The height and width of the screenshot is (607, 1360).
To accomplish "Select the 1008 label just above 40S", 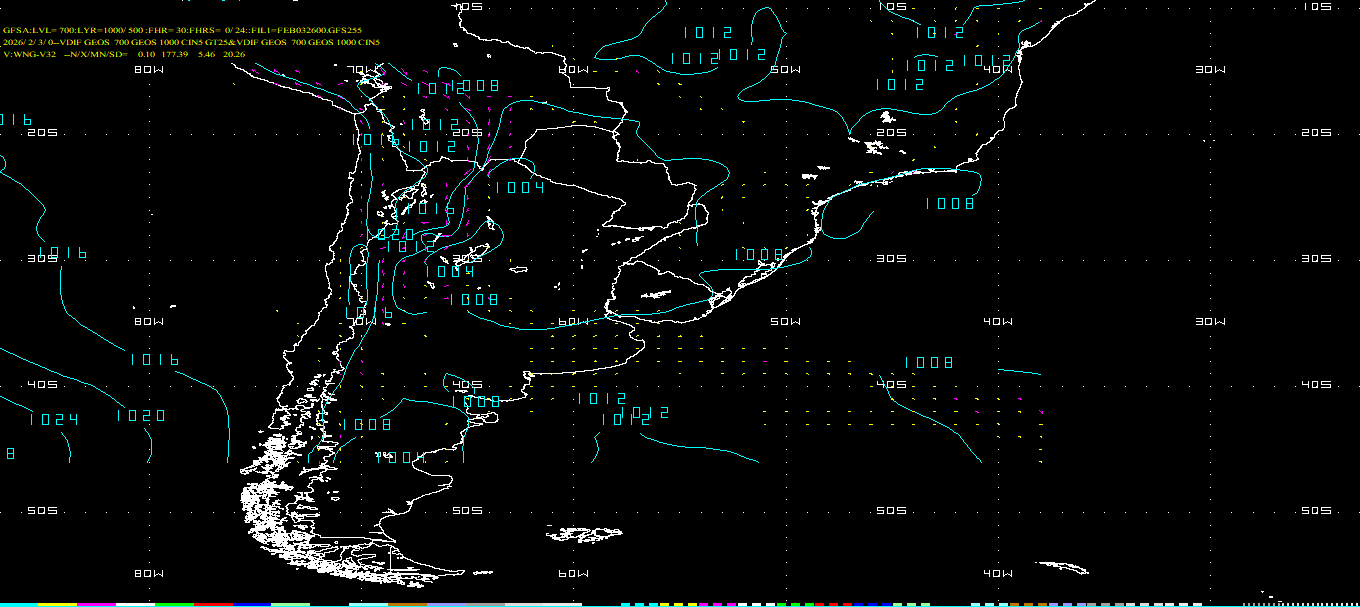I will (x=929, y=363).
